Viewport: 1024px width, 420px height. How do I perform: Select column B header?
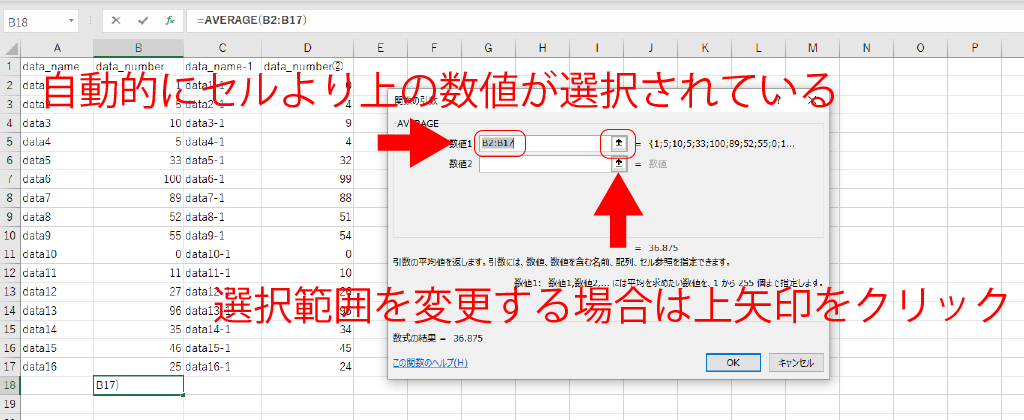(x=138, y=47)
